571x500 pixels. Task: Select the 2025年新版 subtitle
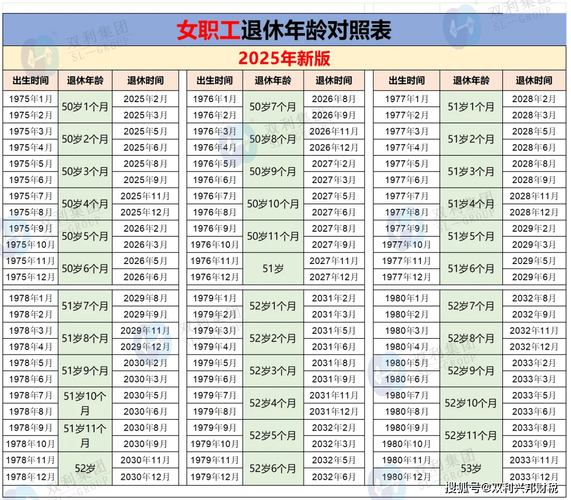tap(284, 58)
